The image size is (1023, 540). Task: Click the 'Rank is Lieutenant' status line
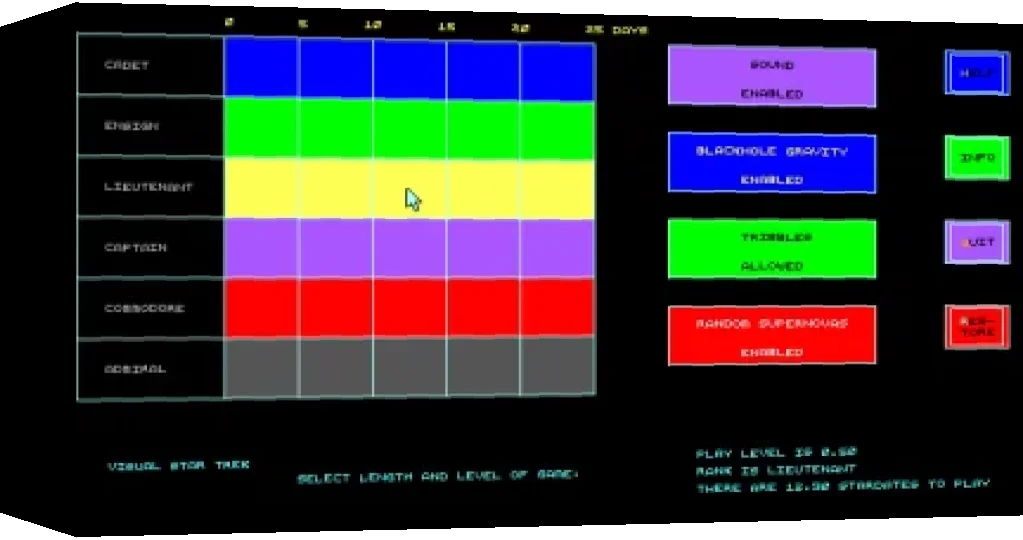(776, 470)
